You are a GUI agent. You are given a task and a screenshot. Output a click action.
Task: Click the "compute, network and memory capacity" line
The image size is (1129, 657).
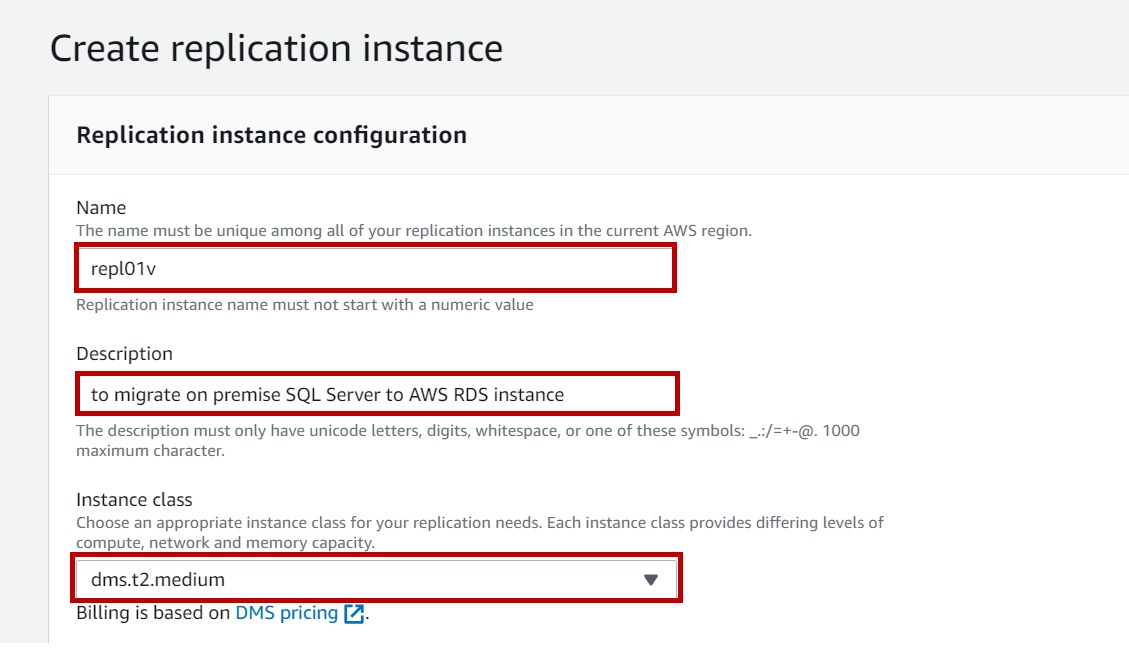tap(225, 543)
